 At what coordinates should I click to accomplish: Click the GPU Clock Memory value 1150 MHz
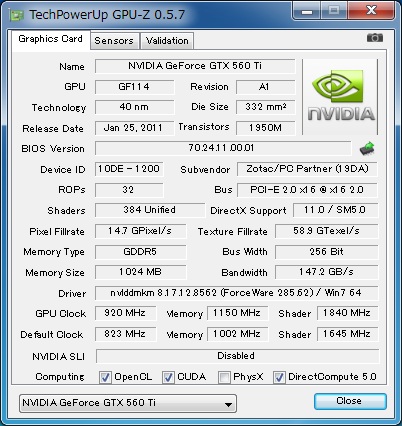[x=237, y=313]
